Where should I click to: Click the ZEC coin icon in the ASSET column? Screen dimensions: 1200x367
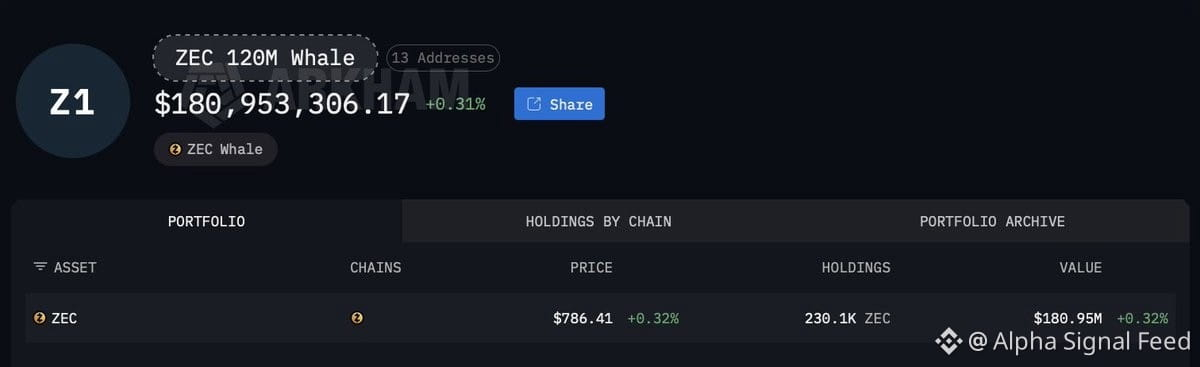[x=40, y=318]
